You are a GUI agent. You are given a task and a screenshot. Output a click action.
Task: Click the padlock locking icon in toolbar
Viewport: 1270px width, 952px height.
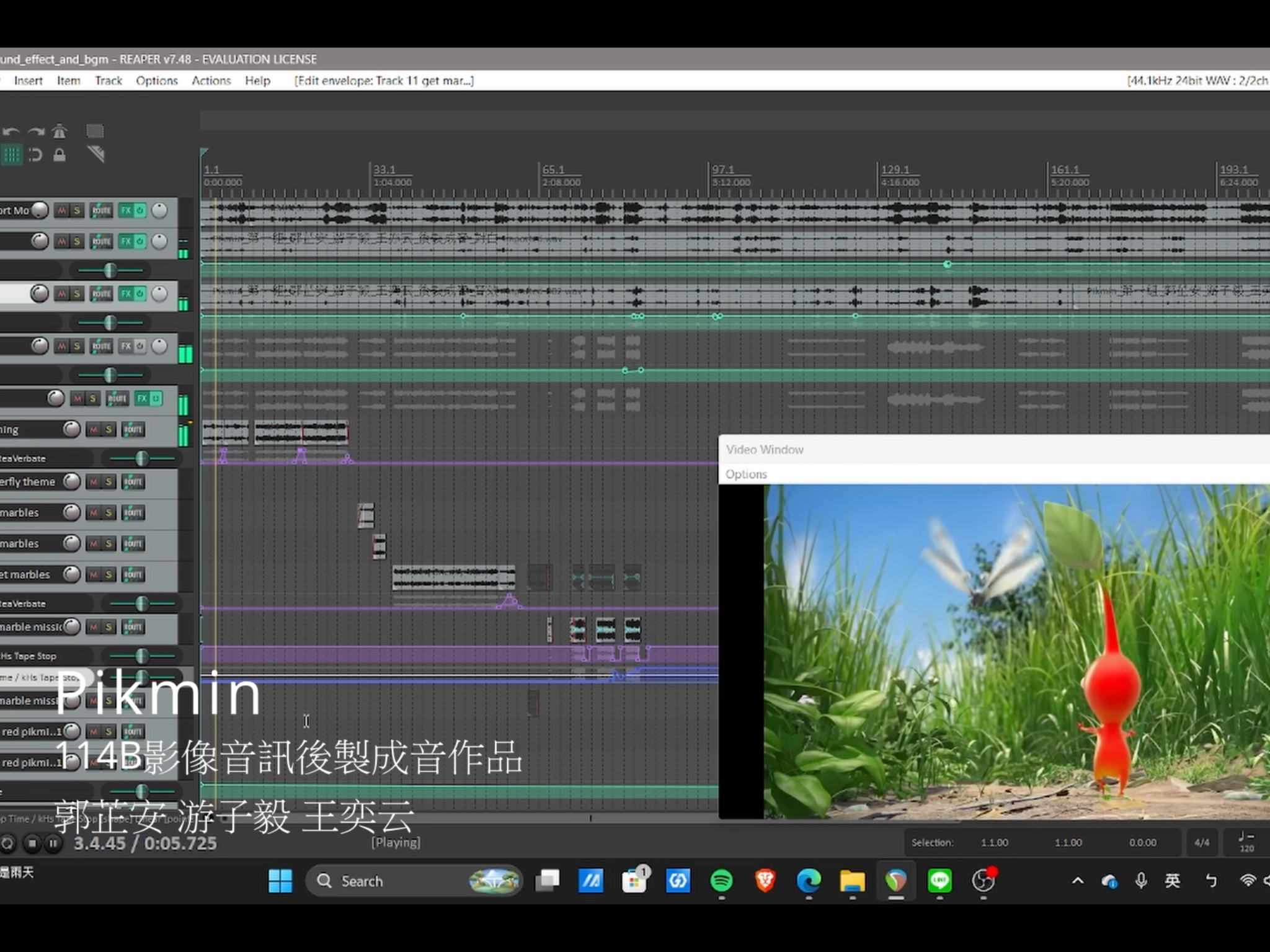[x=60, y=154]
